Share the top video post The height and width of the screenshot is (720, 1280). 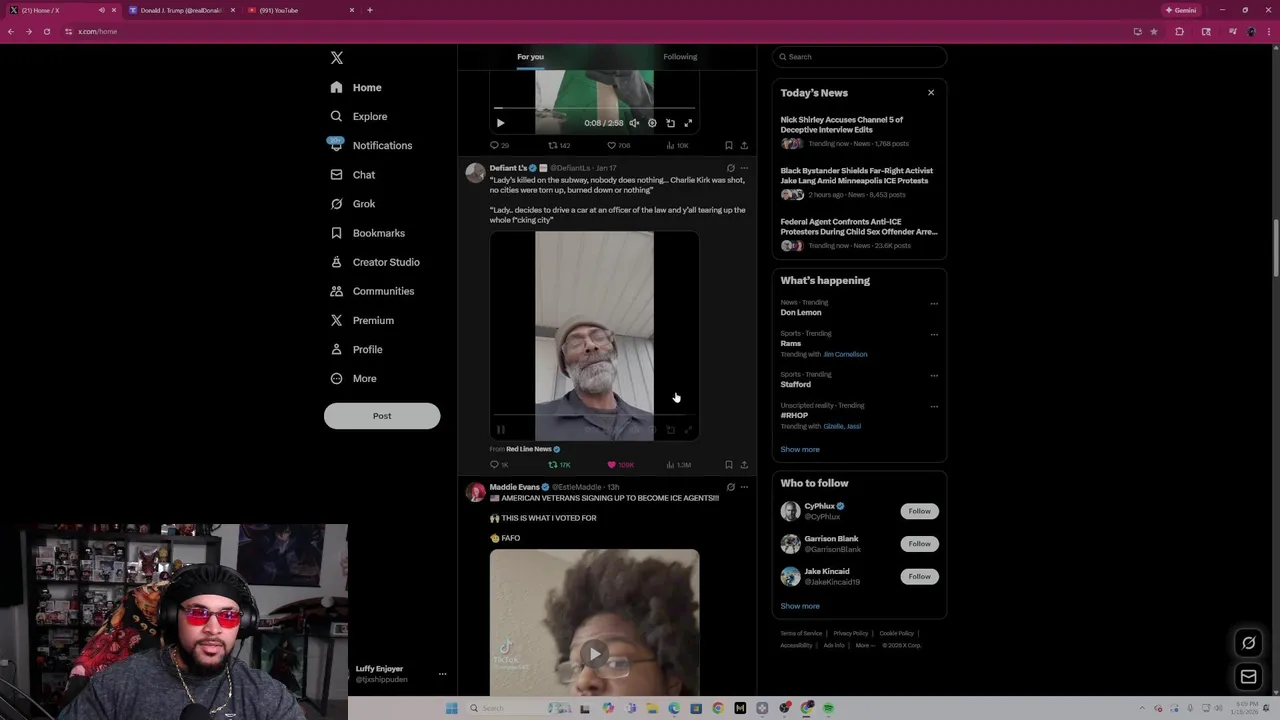click(x=744, y=145)
